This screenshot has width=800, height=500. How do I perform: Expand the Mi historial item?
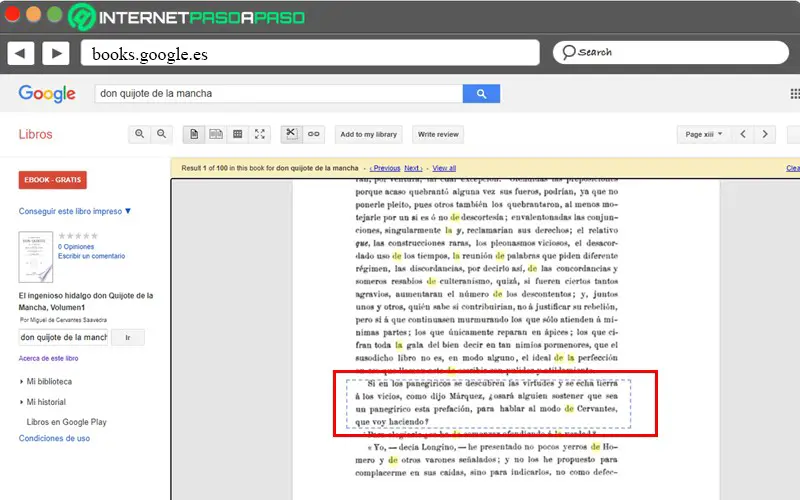(x=46, y=402)
